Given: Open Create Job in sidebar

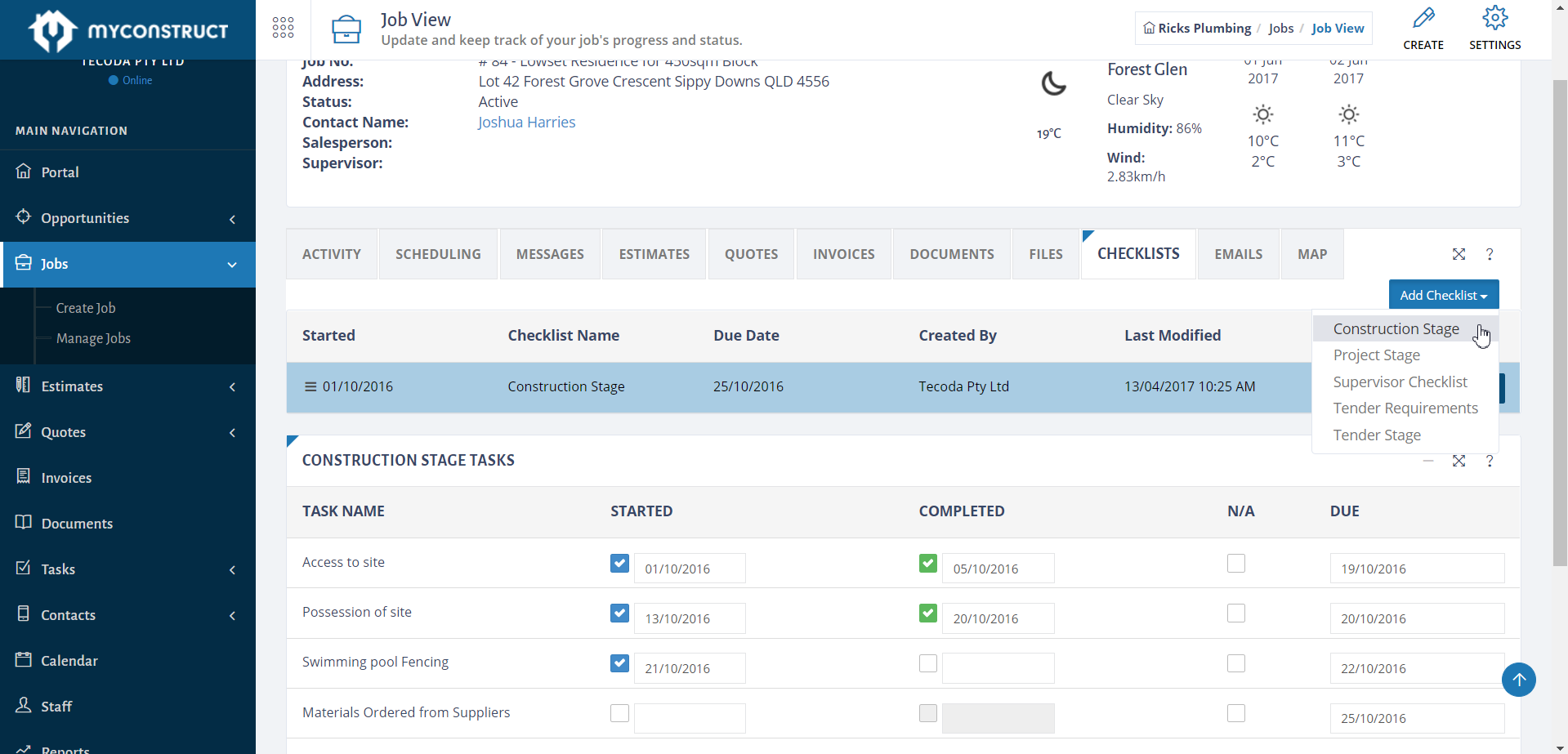Looking at the screenshot, I should click(x=86, y=308).
